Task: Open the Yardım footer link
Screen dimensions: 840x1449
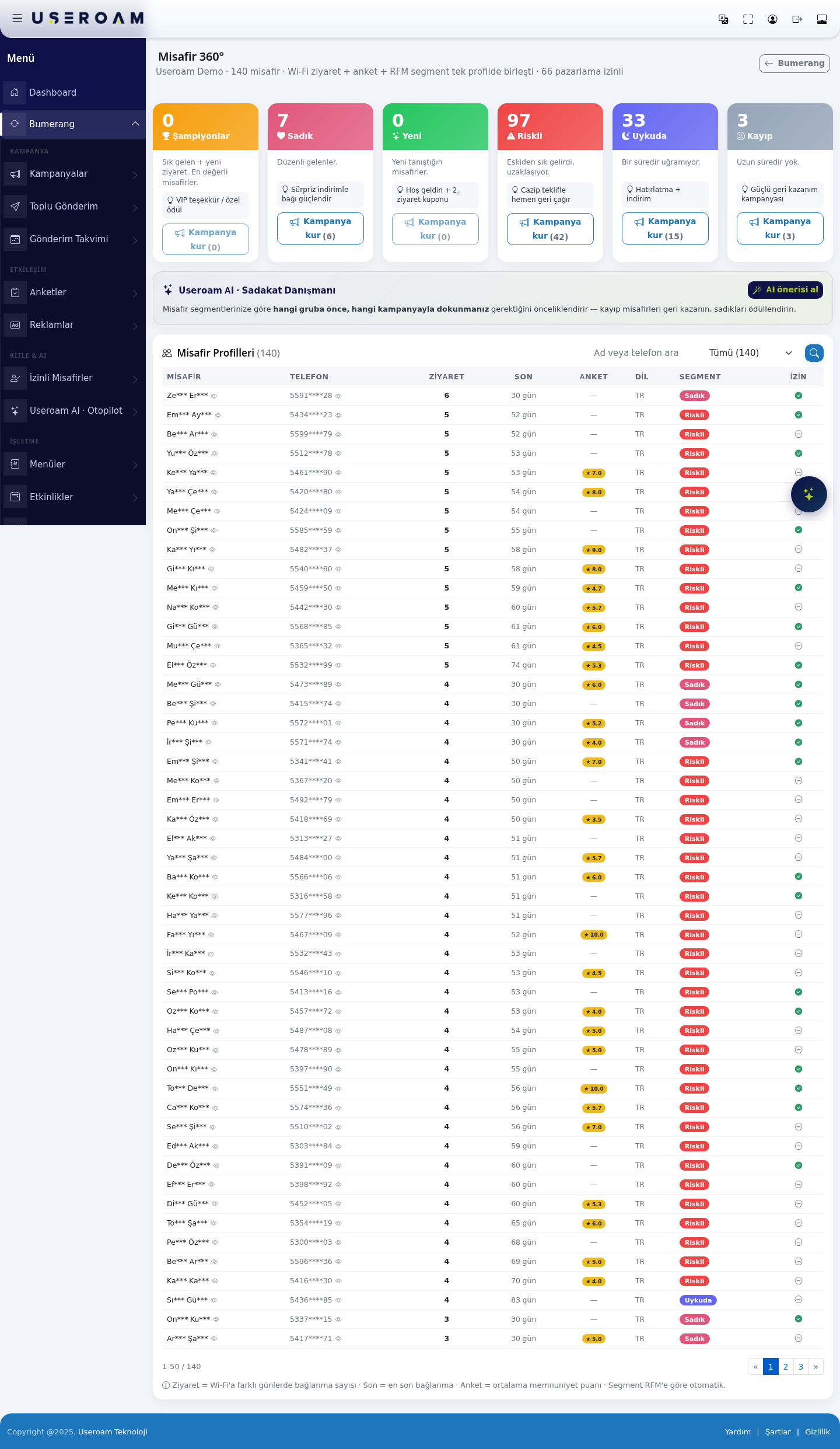Action: (x=738, y=1431)
